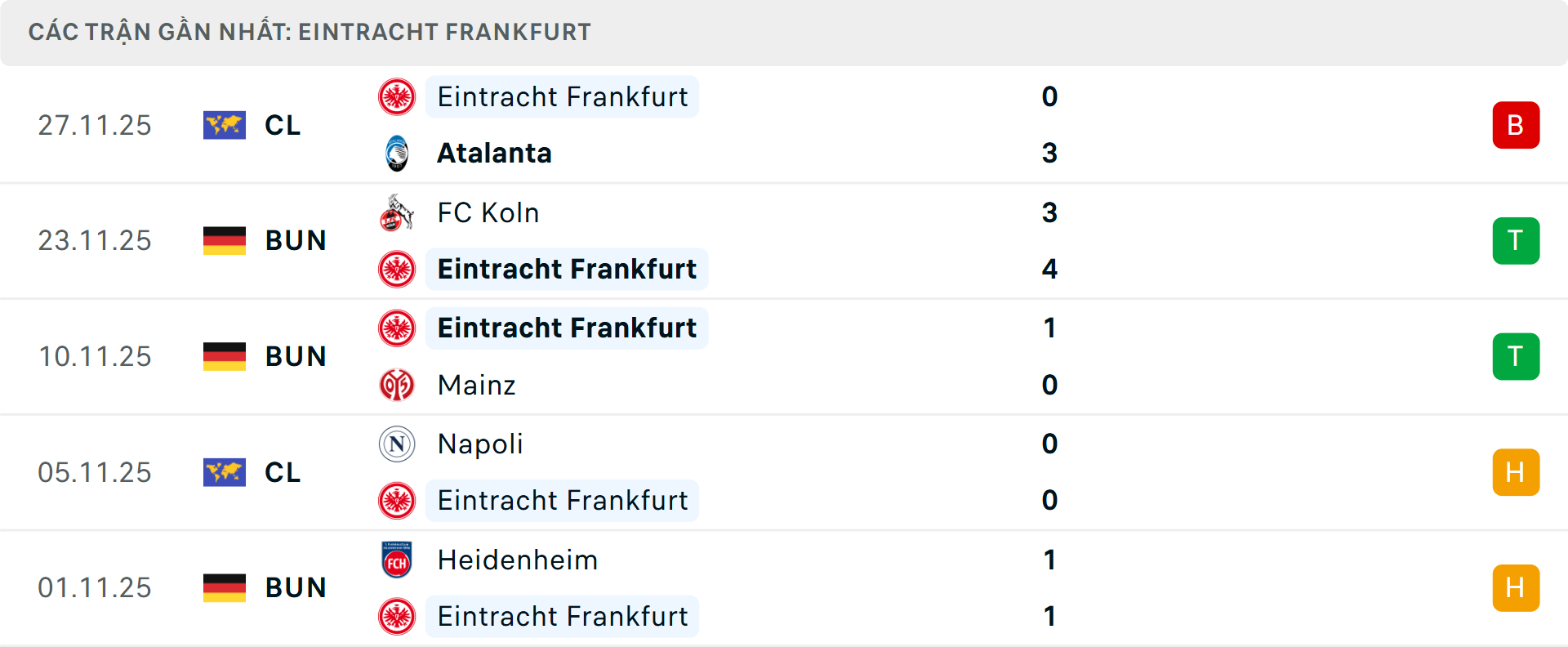Viewport: 1568px width, 647px height.
Task: Select the Atalanta club logo
Action: 397,153
